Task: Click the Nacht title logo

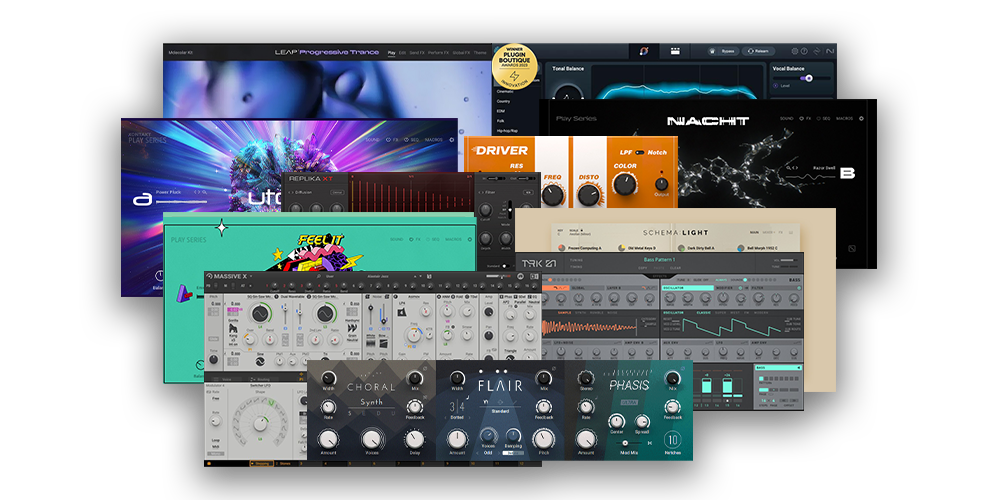Action: point(708,121)
